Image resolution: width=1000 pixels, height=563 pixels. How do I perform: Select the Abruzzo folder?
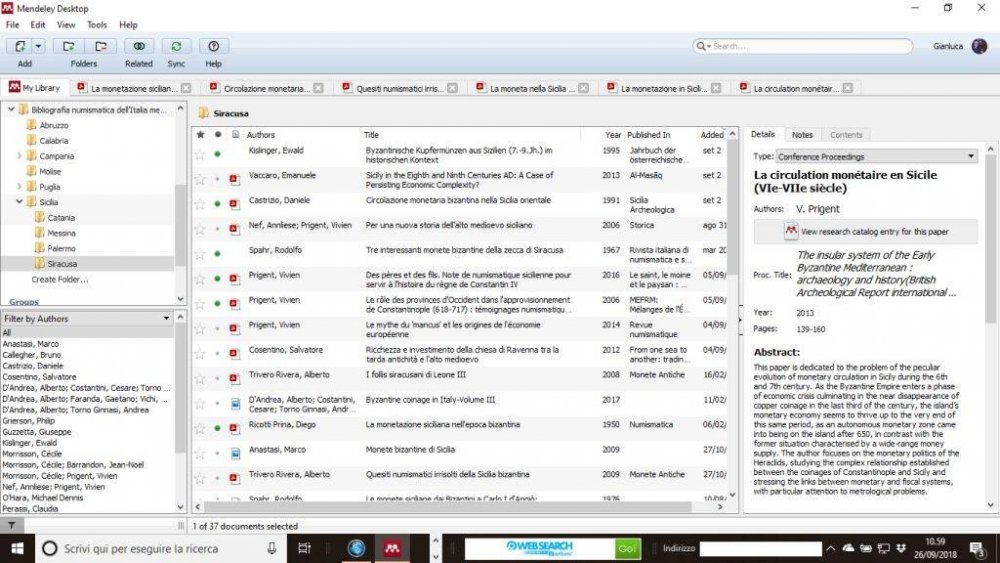point(54,125)
